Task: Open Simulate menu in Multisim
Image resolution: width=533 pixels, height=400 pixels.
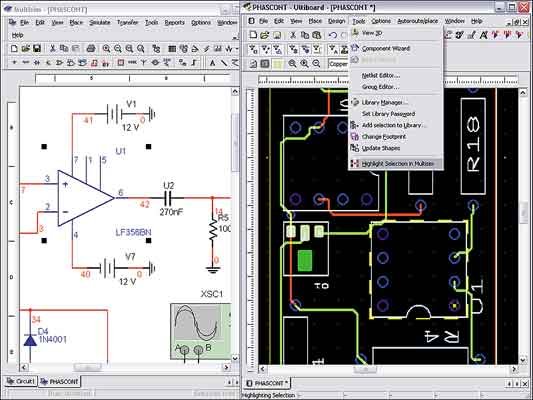Action: tap(100, 22)
